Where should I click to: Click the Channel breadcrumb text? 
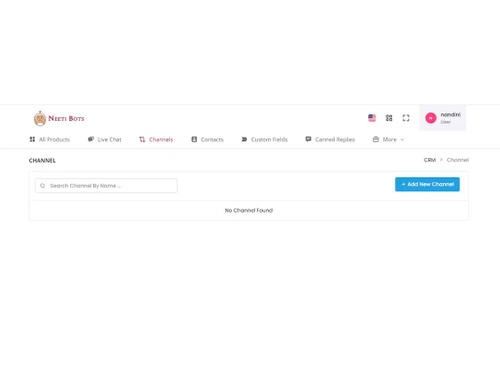pos(458,160)
